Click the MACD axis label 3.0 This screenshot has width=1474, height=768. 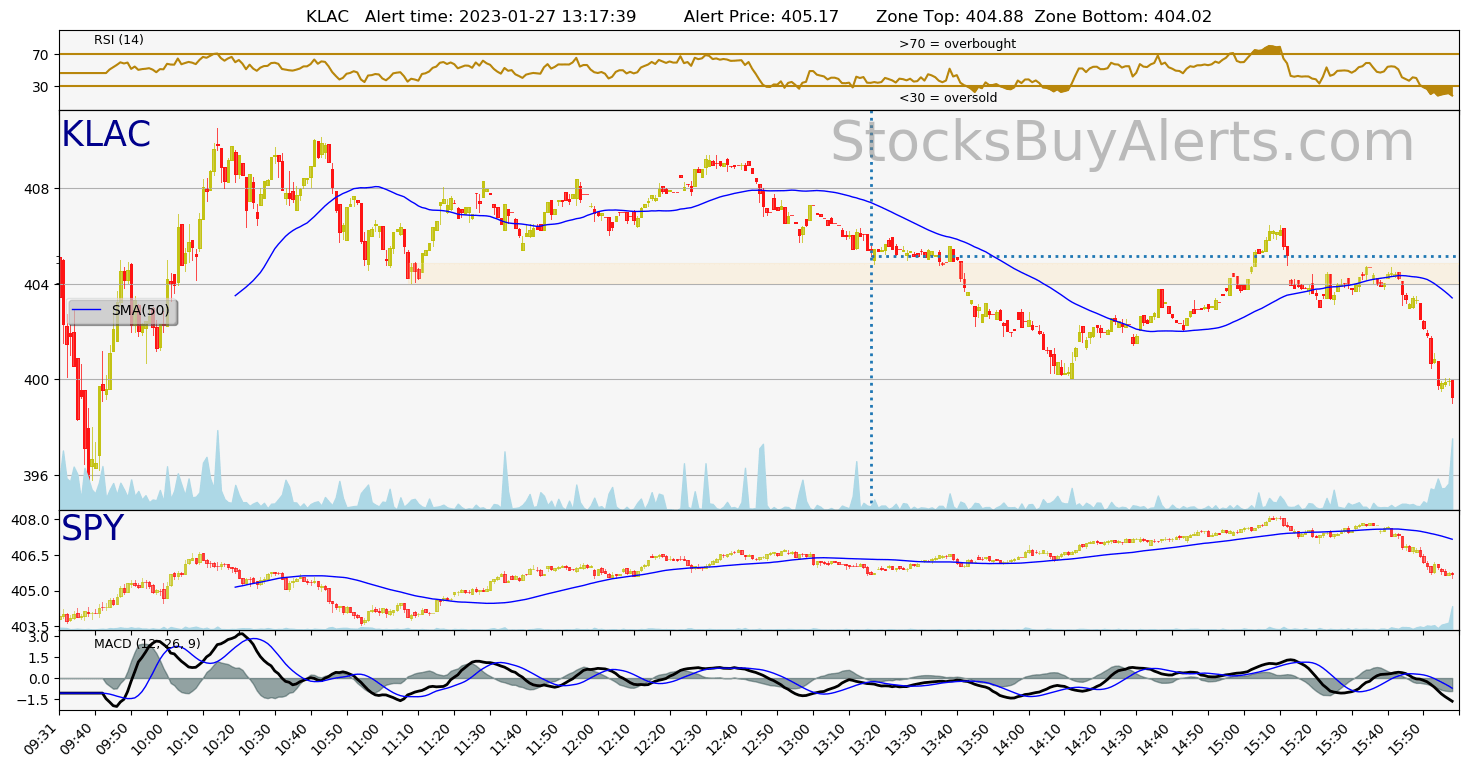[39, 637]
